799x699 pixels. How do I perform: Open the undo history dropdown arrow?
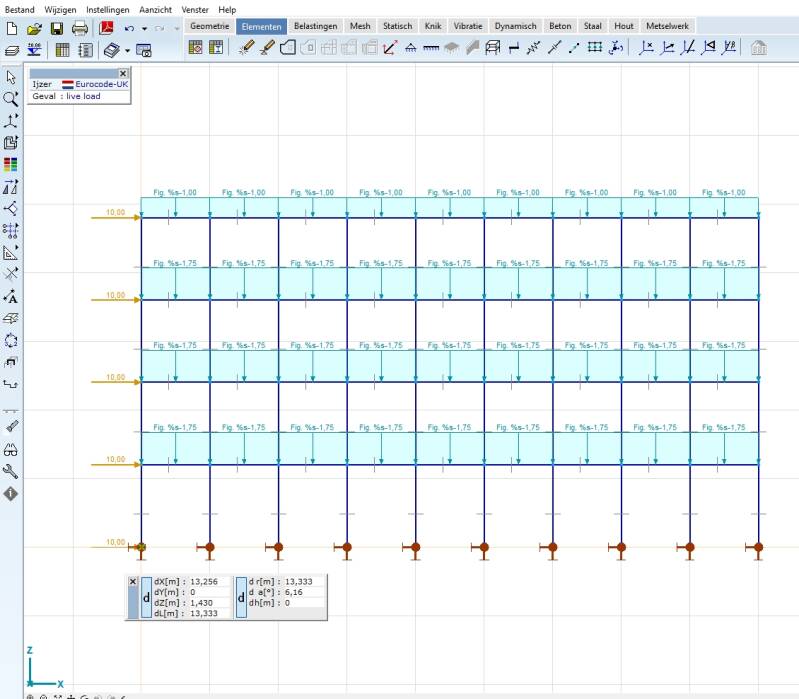coord(145,29)
